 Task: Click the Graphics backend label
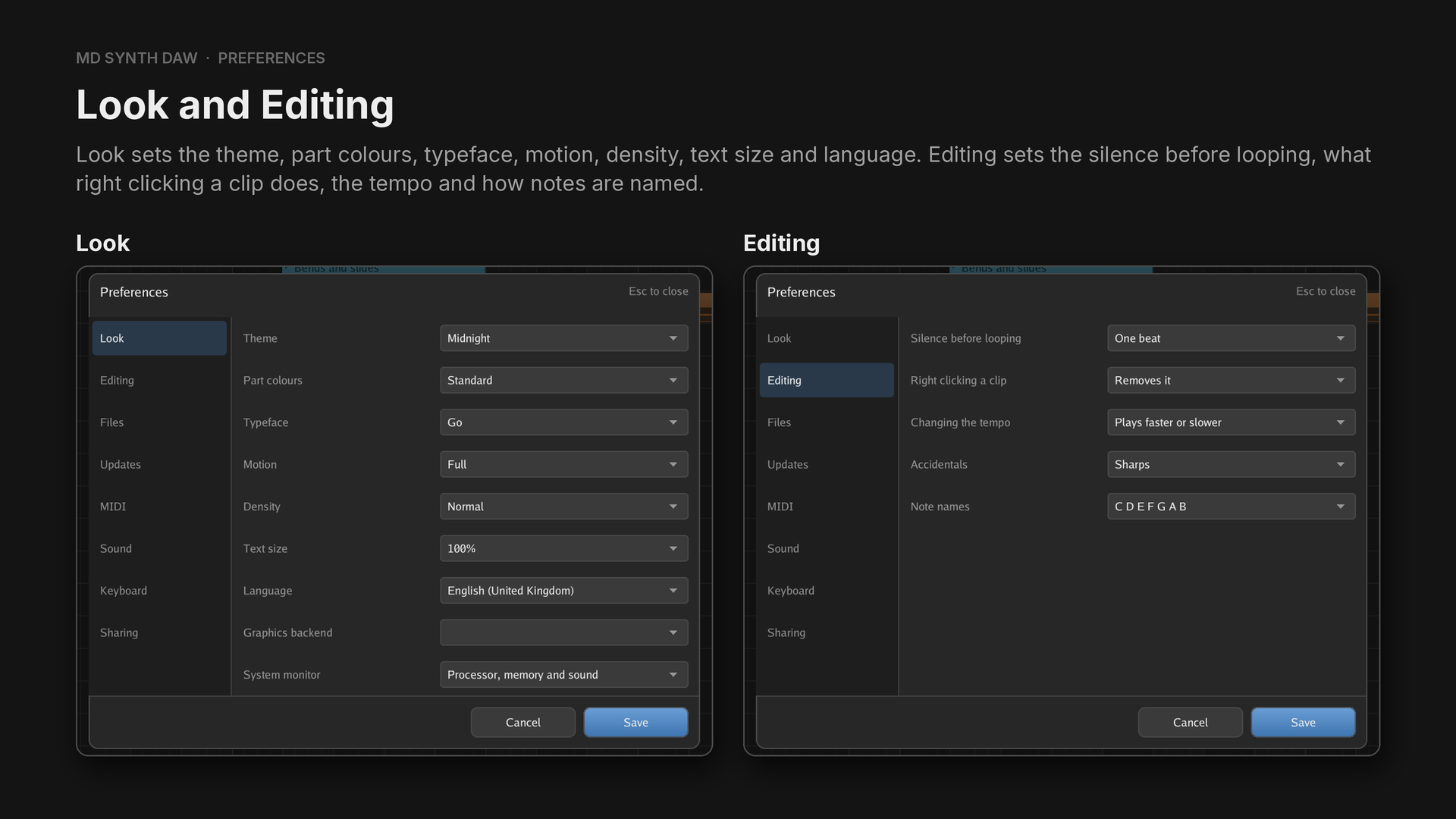click(x=288, y=632)
